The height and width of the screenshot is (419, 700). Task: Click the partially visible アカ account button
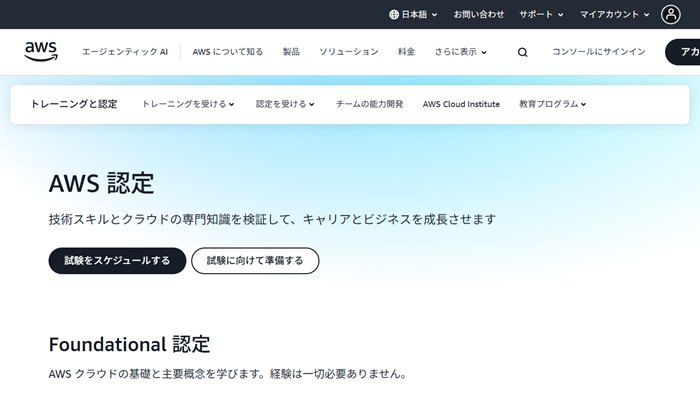tap(683, 52)
